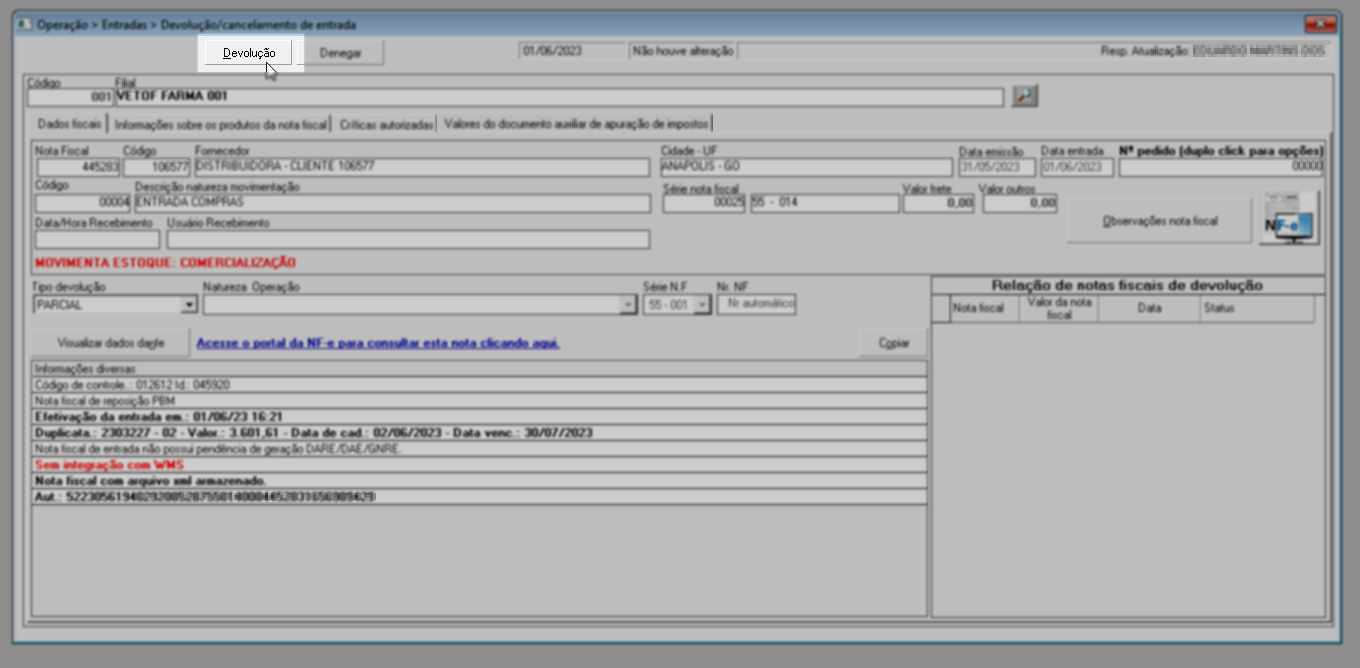Click the Nr. NF input field
This screenshot has width=1360, height=668.
(757, 304)
